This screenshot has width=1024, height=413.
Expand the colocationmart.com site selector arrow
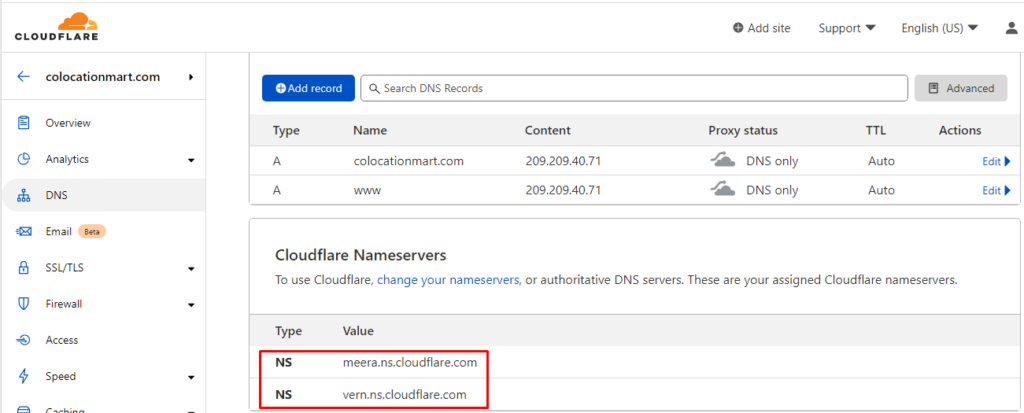point(191,77)
